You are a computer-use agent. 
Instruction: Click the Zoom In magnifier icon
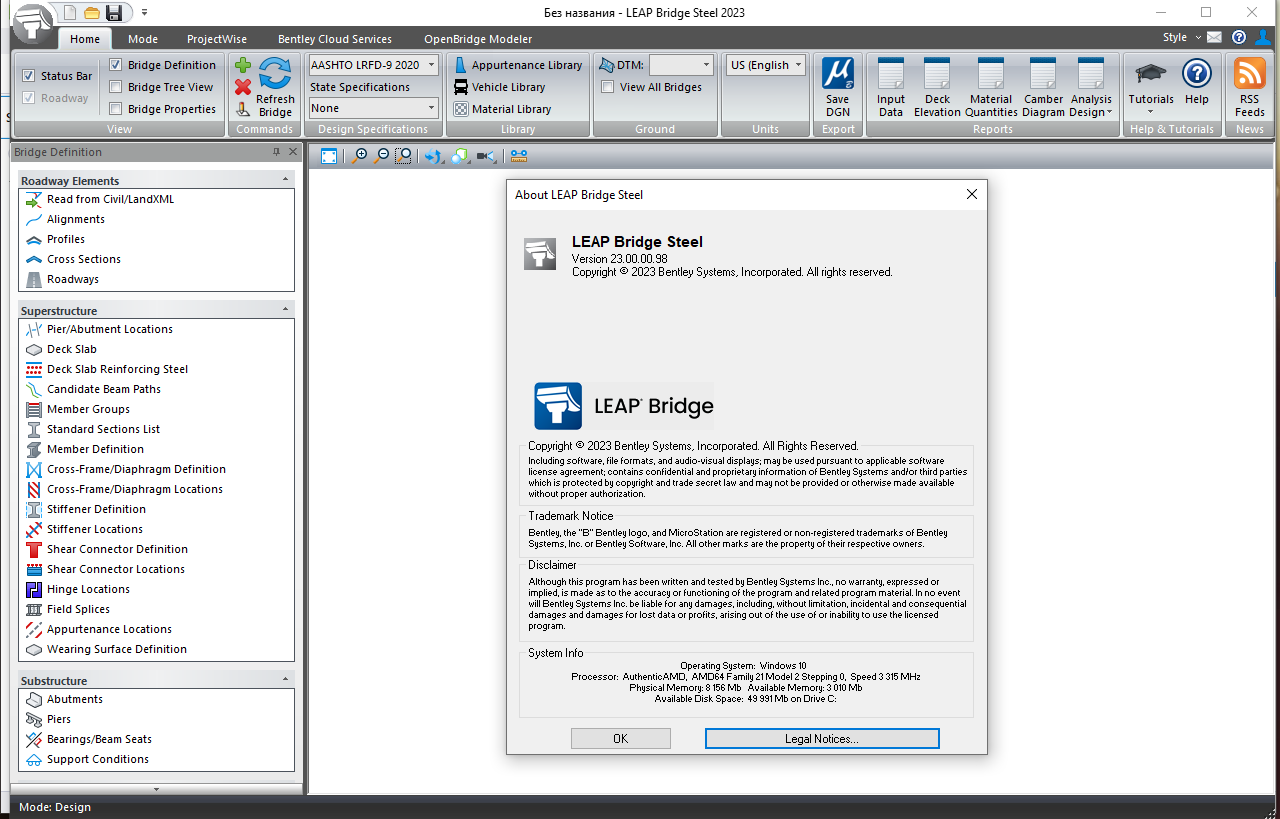[359, 156]
